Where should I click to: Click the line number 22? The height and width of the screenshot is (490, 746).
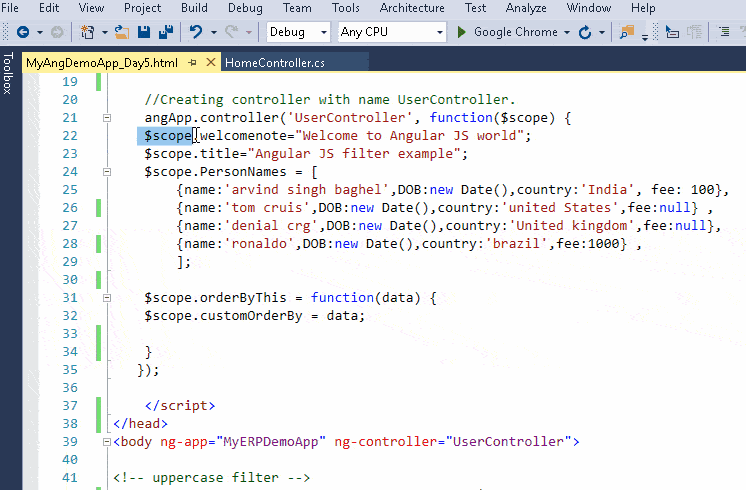(x=70, y=136)
